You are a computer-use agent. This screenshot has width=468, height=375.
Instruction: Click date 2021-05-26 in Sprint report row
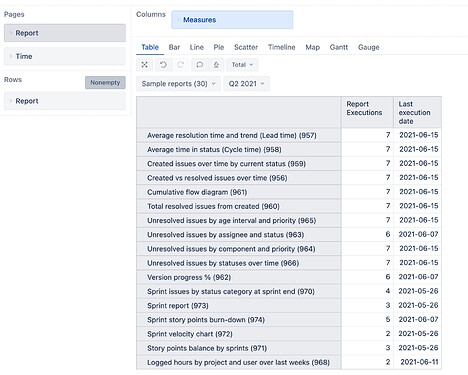[418, 305]
